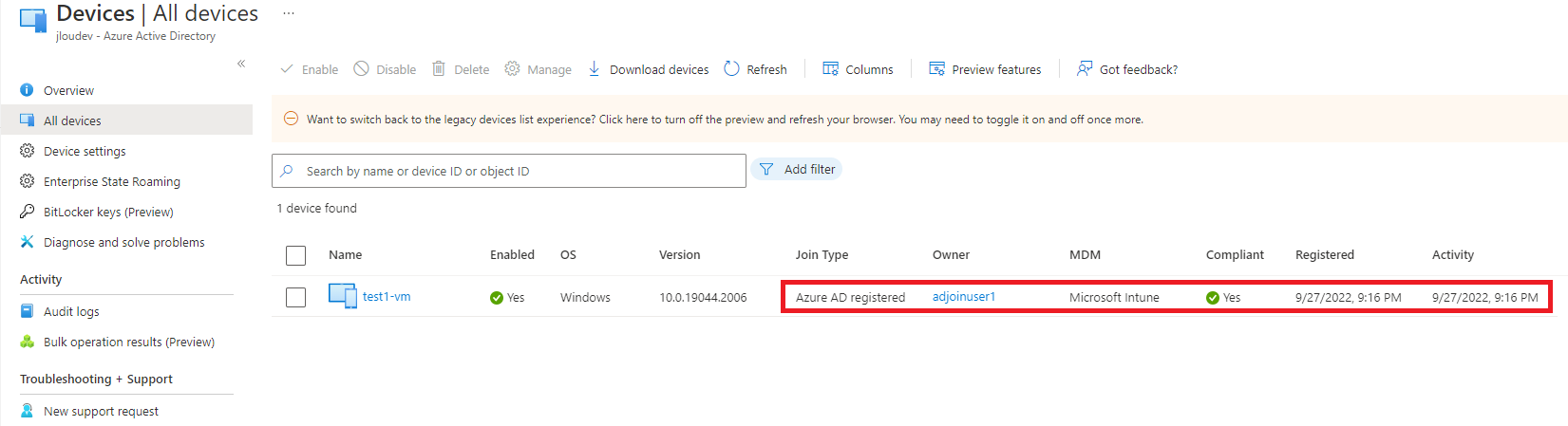Click the Enabled green check icon
Screen dimensions: 1568x426
497,298
